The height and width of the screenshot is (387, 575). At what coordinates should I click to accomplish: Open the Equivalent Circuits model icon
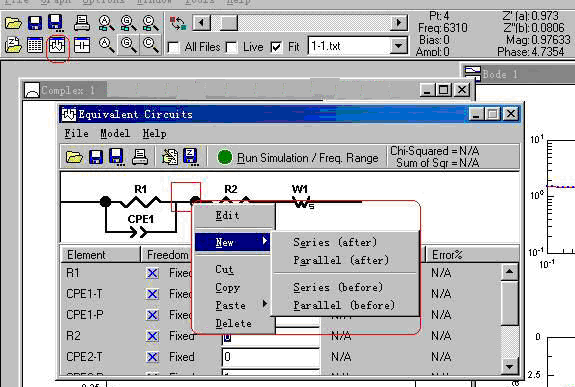click(56, 45)
